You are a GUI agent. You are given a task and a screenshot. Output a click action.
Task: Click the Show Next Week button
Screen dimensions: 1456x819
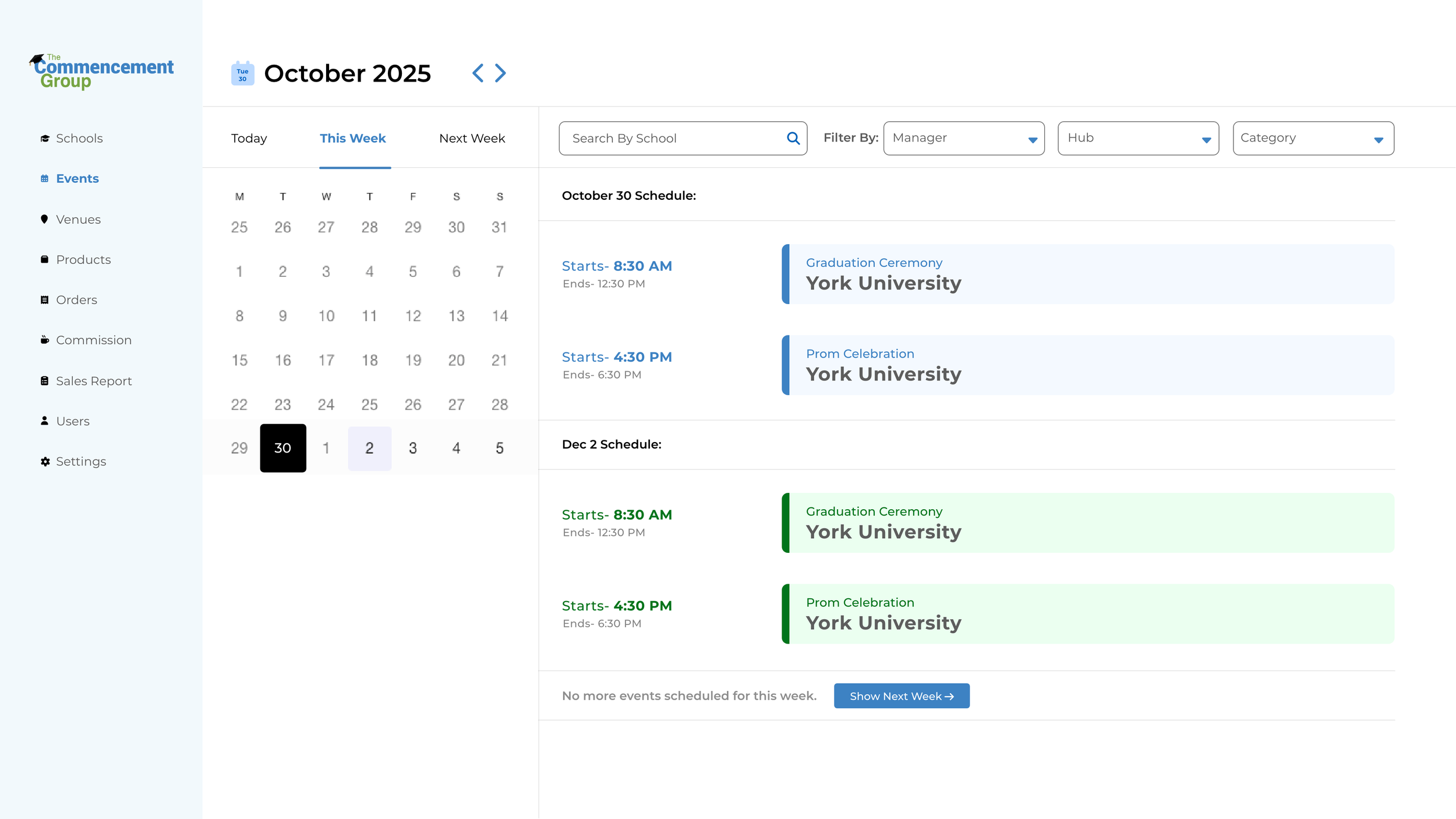901,696
